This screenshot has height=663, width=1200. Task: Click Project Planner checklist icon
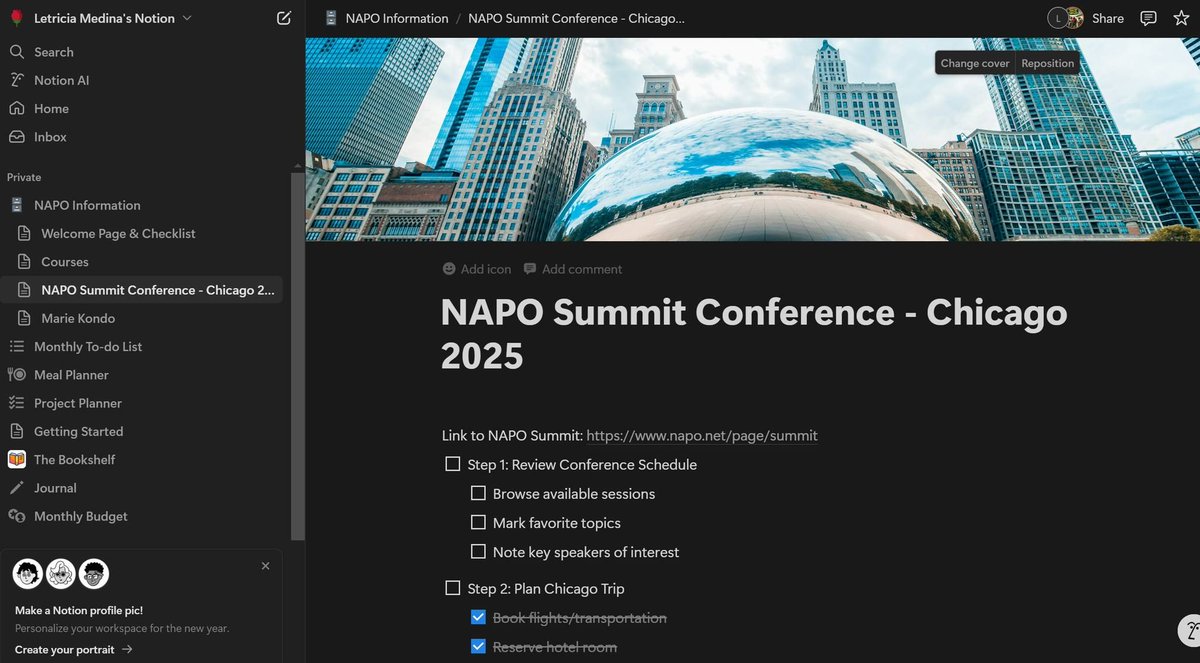(16, 403)
